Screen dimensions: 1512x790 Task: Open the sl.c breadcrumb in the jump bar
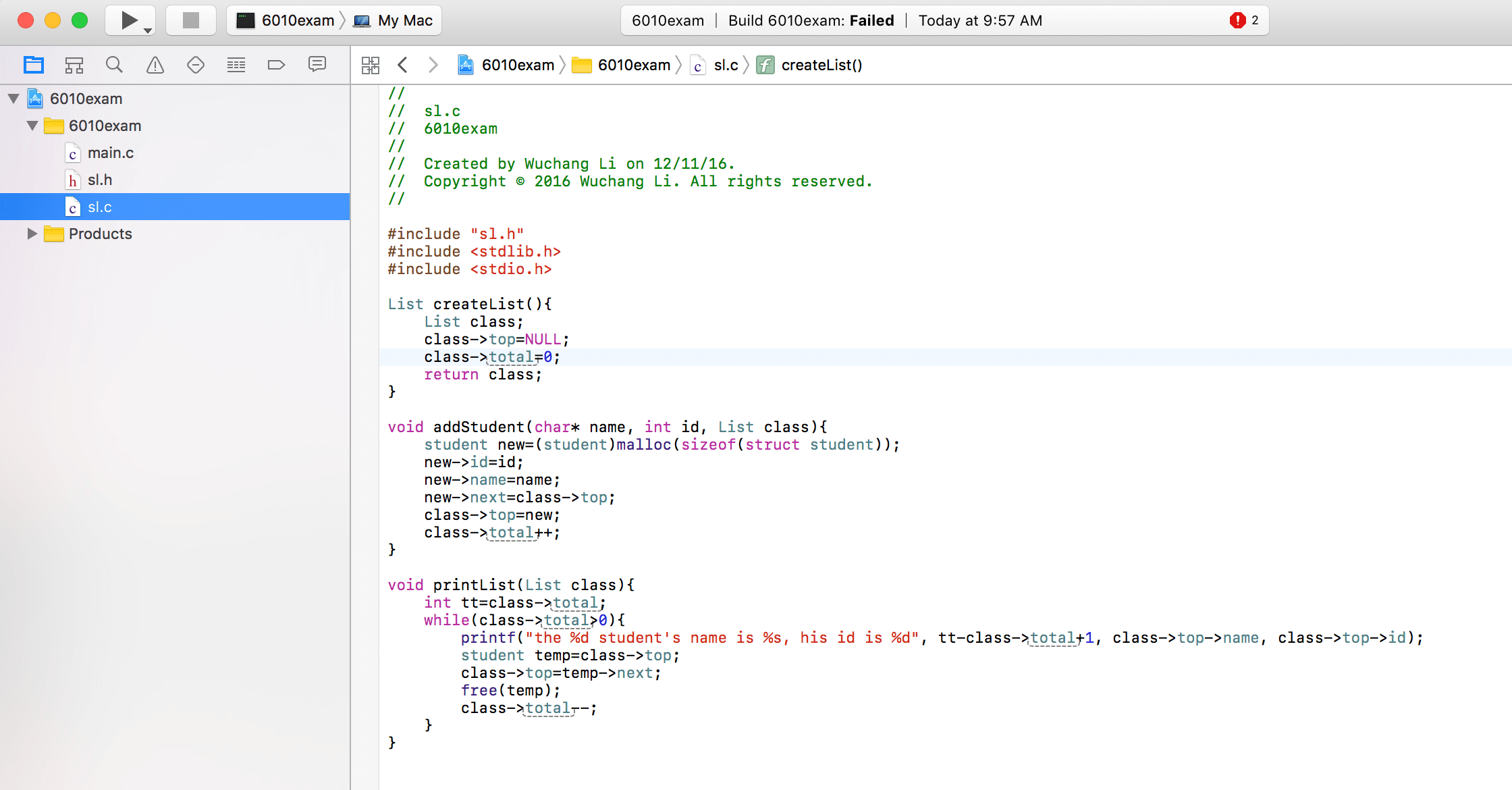725,65
